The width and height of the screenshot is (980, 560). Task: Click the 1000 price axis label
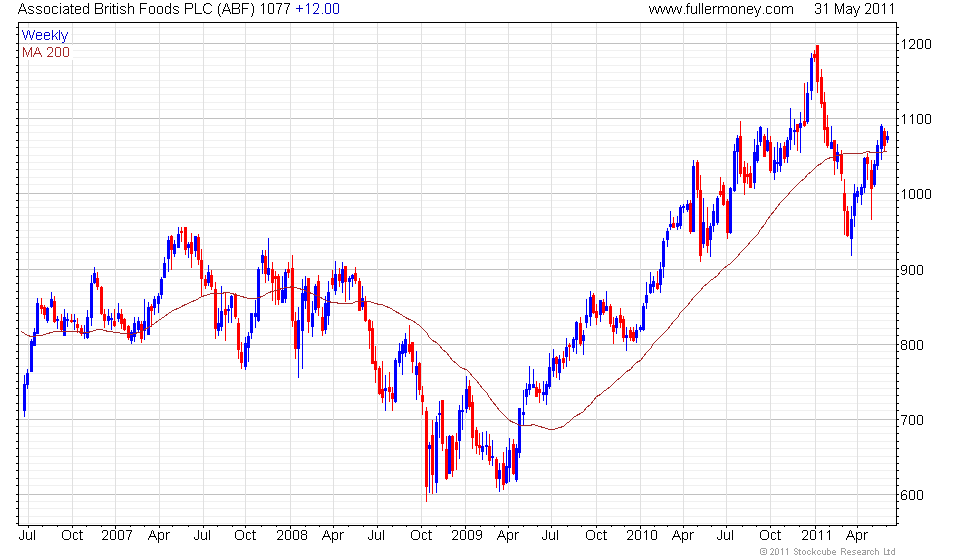pyautogui.click(x=916, y=194)
